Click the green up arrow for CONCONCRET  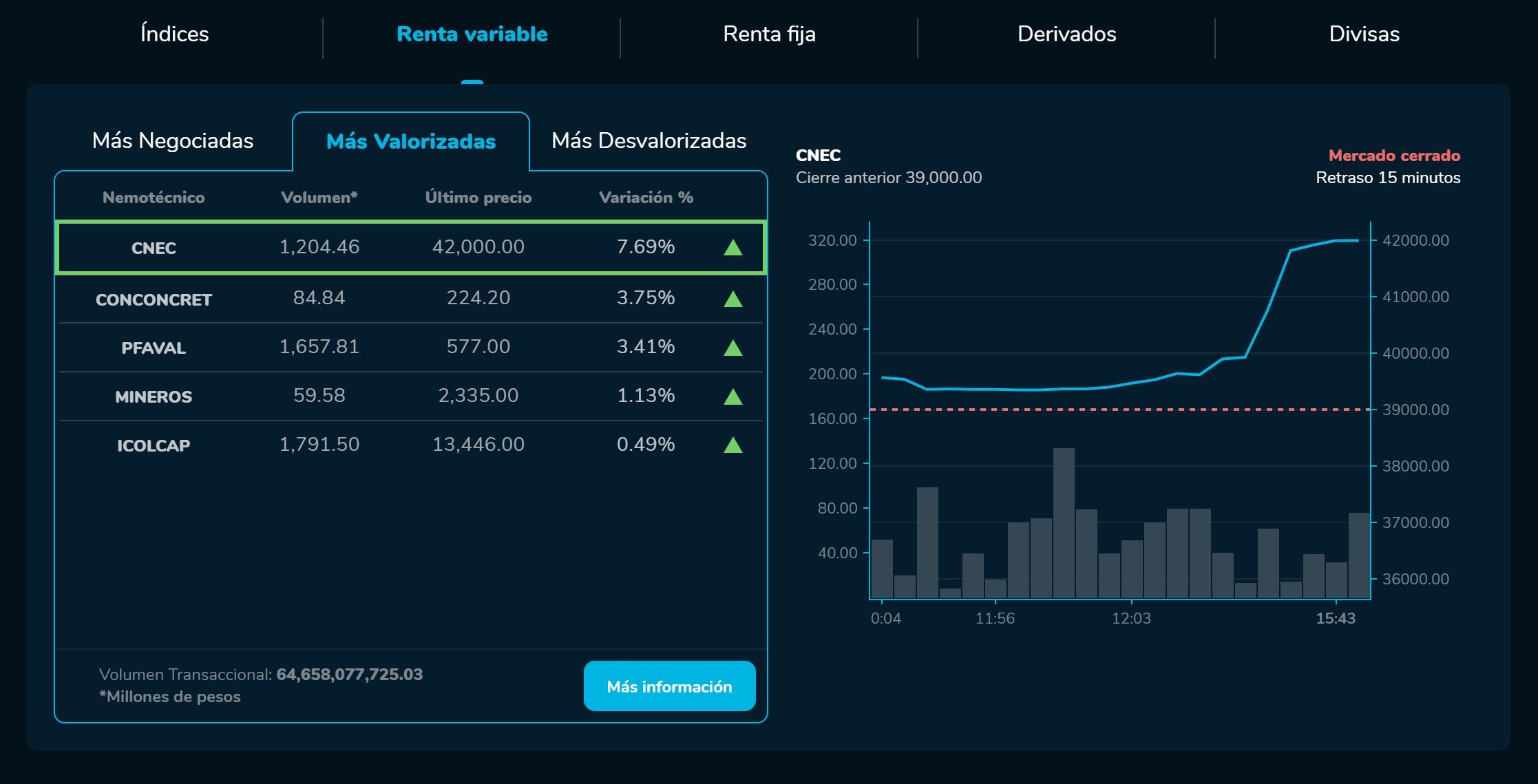tap(732, 297)
